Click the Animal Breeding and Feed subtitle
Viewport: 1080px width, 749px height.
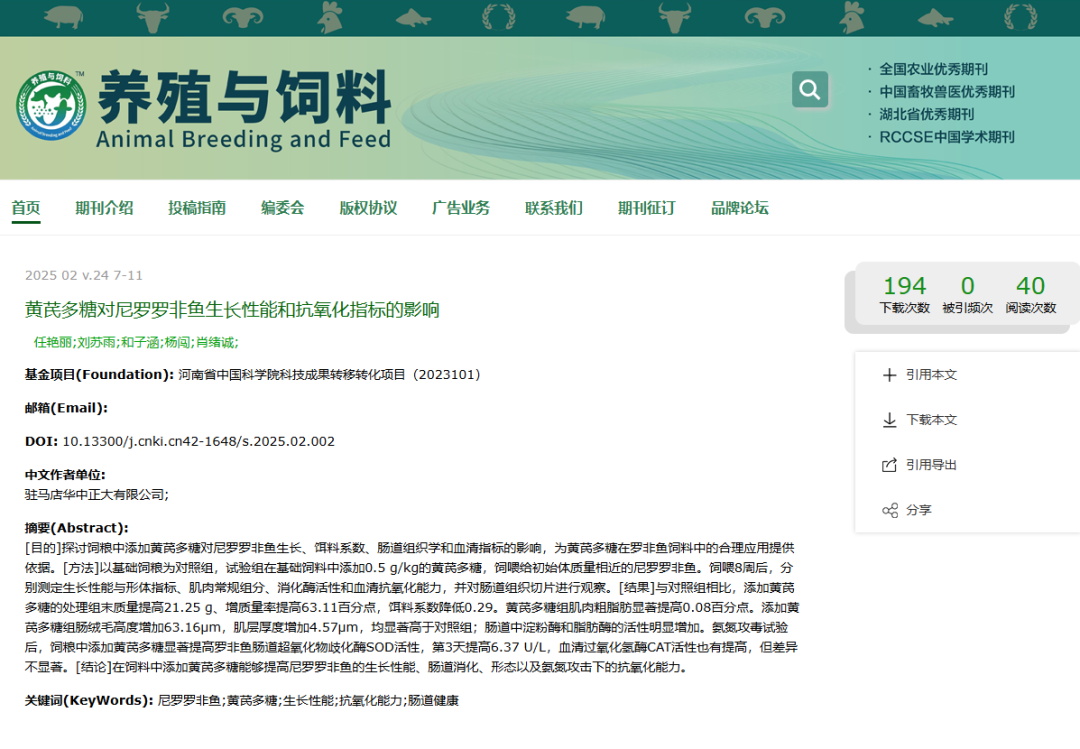click(x=244, y=140)
